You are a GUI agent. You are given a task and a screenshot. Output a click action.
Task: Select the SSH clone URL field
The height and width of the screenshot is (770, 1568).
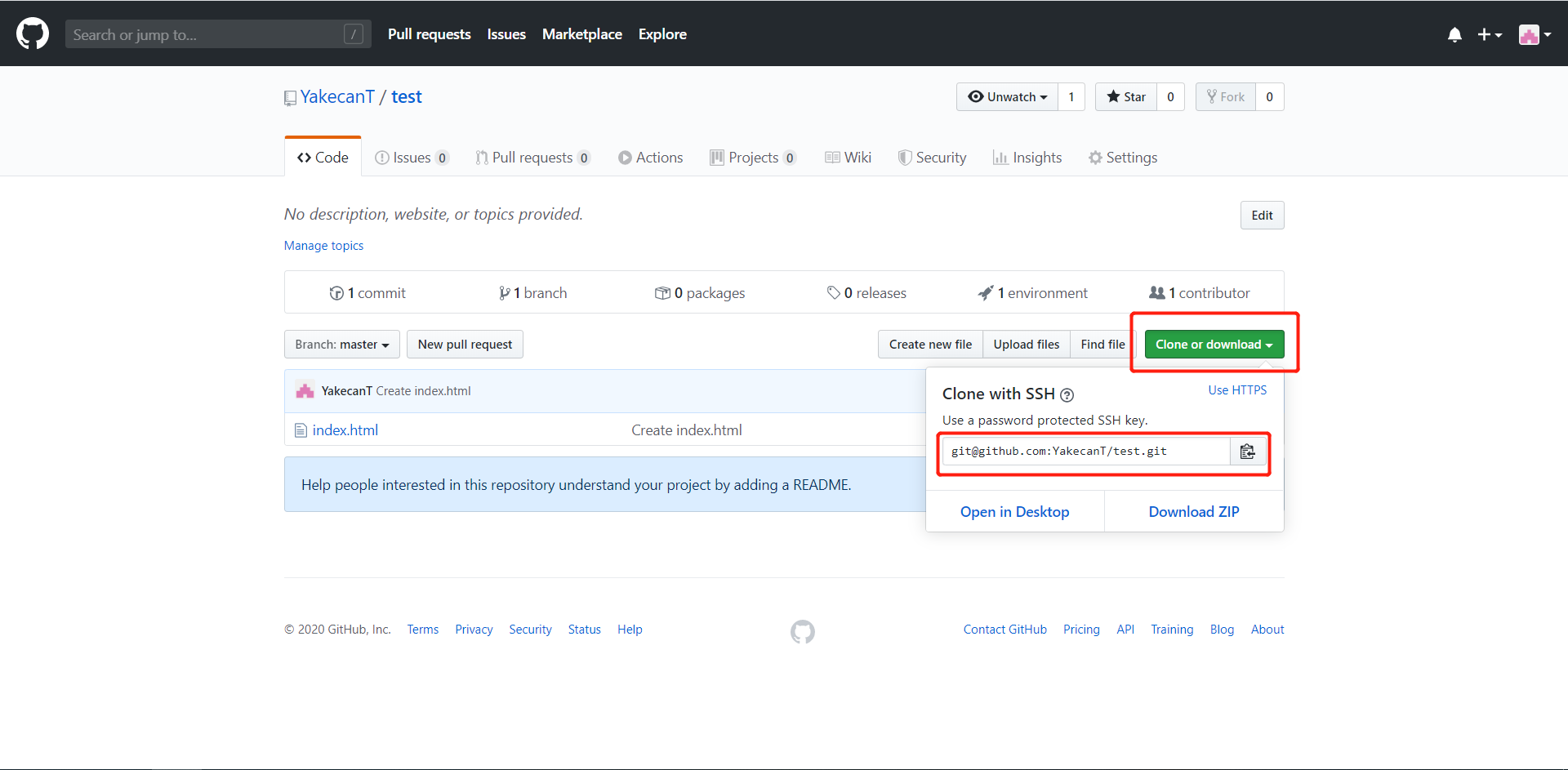(1086, 452)
